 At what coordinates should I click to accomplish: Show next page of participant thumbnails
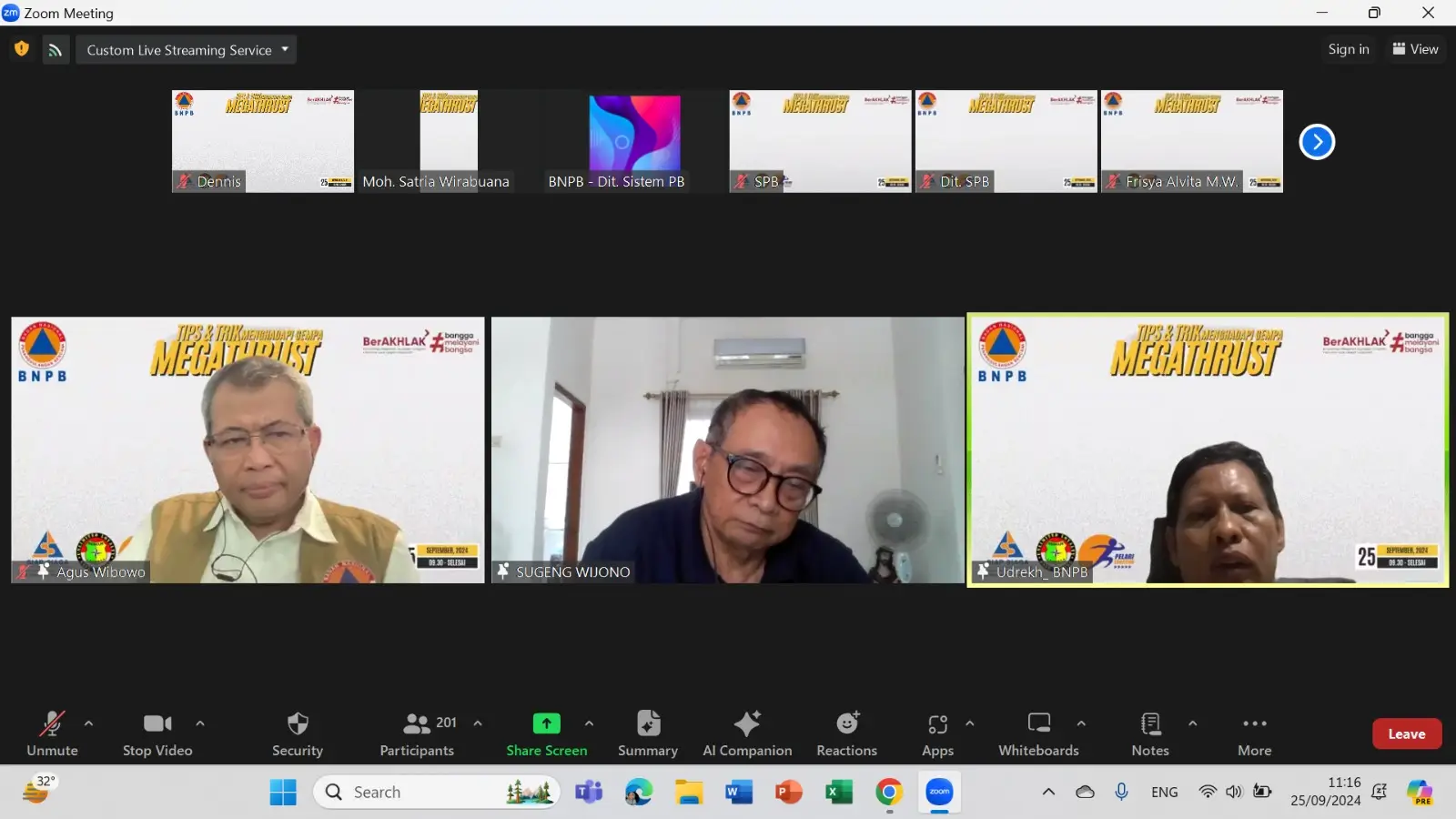(x=1317, y=141)
